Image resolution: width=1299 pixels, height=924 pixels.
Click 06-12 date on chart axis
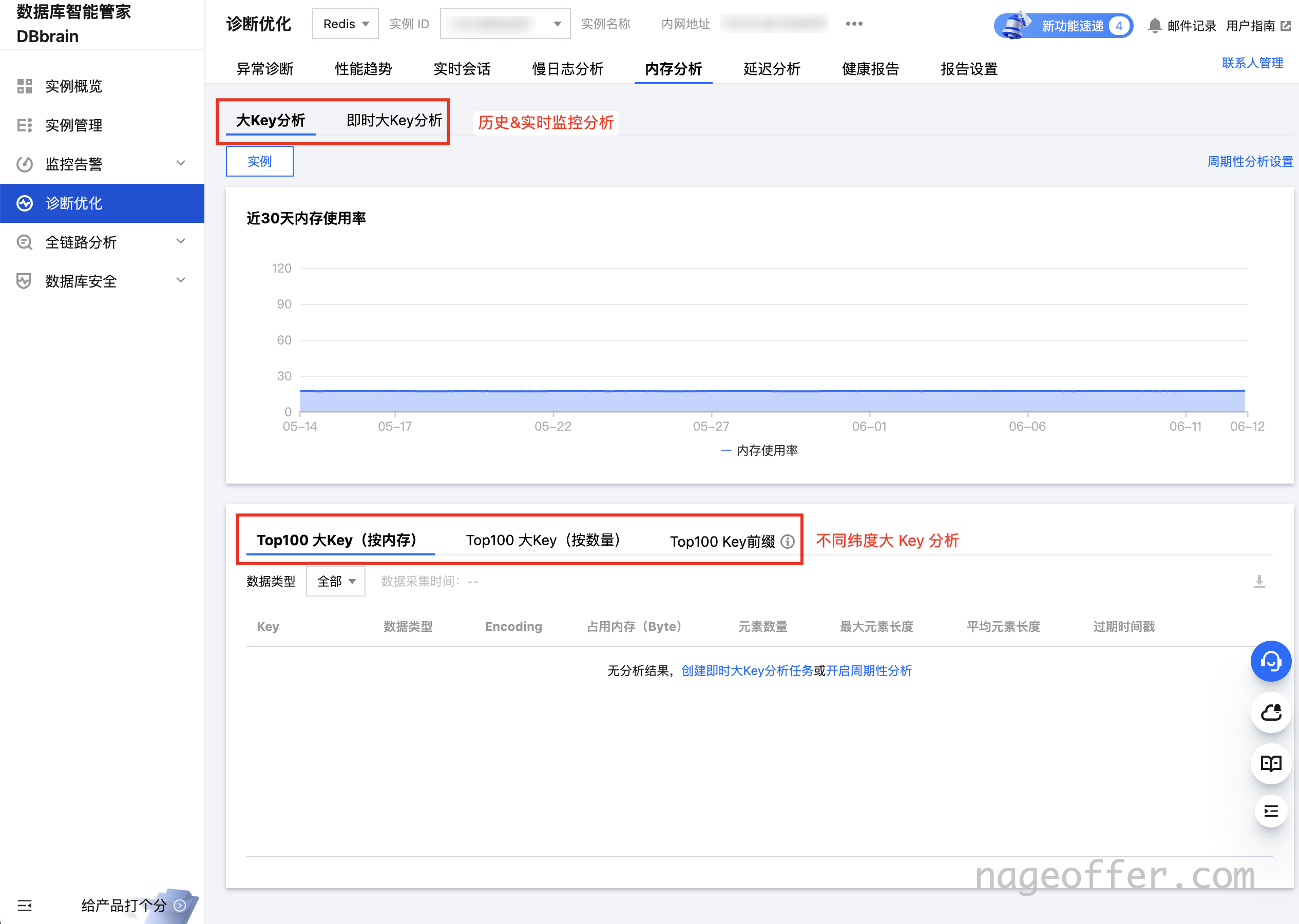1247,426
